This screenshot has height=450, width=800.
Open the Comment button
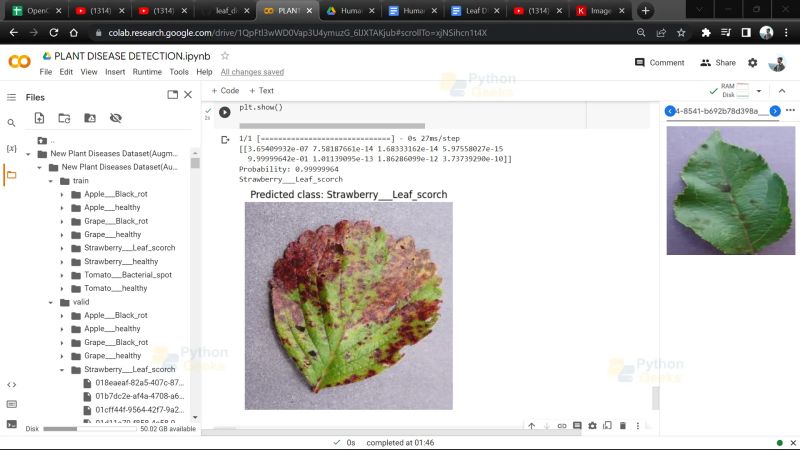coord(659,62)
